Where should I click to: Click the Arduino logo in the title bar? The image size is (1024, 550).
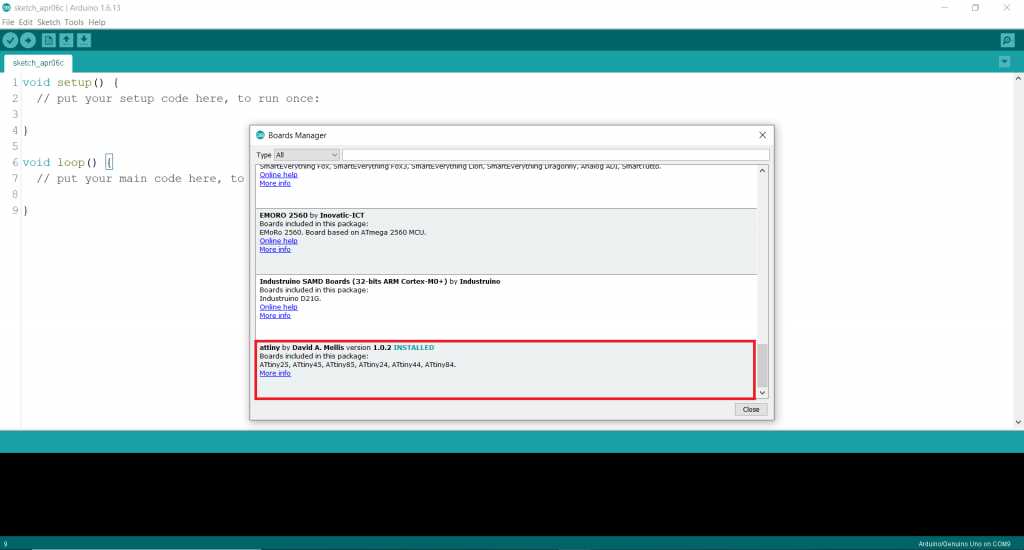[7, 8]
